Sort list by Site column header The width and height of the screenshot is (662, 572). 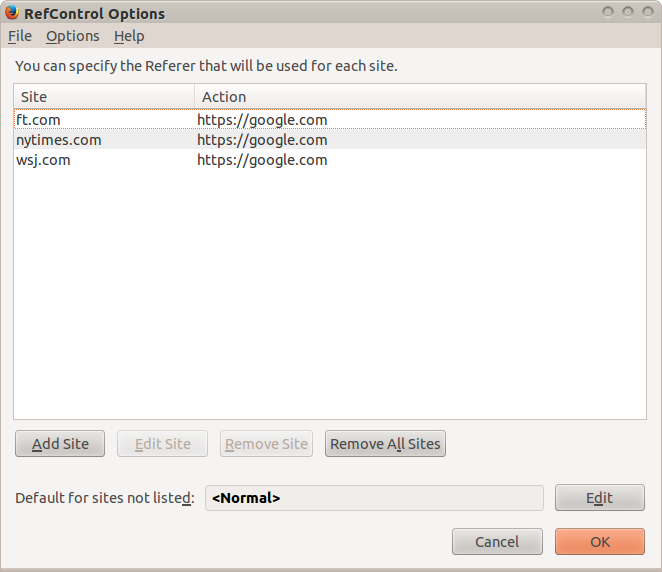click(104, 97)
